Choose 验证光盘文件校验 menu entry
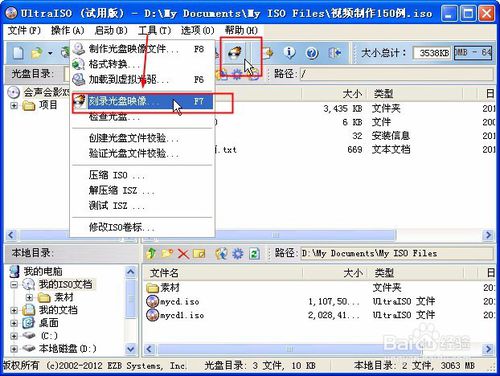 (143, 153)
